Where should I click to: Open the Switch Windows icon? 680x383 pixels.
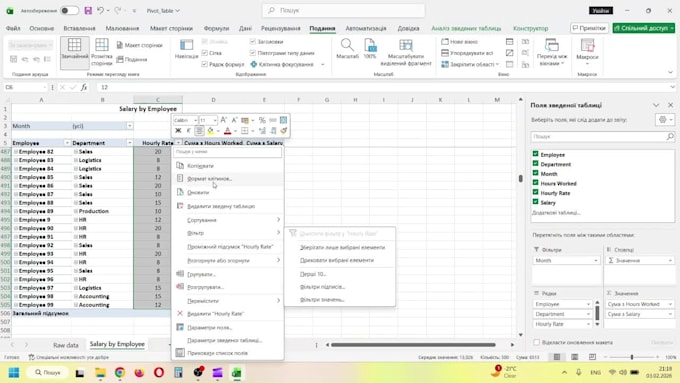(x=552, y=45)
